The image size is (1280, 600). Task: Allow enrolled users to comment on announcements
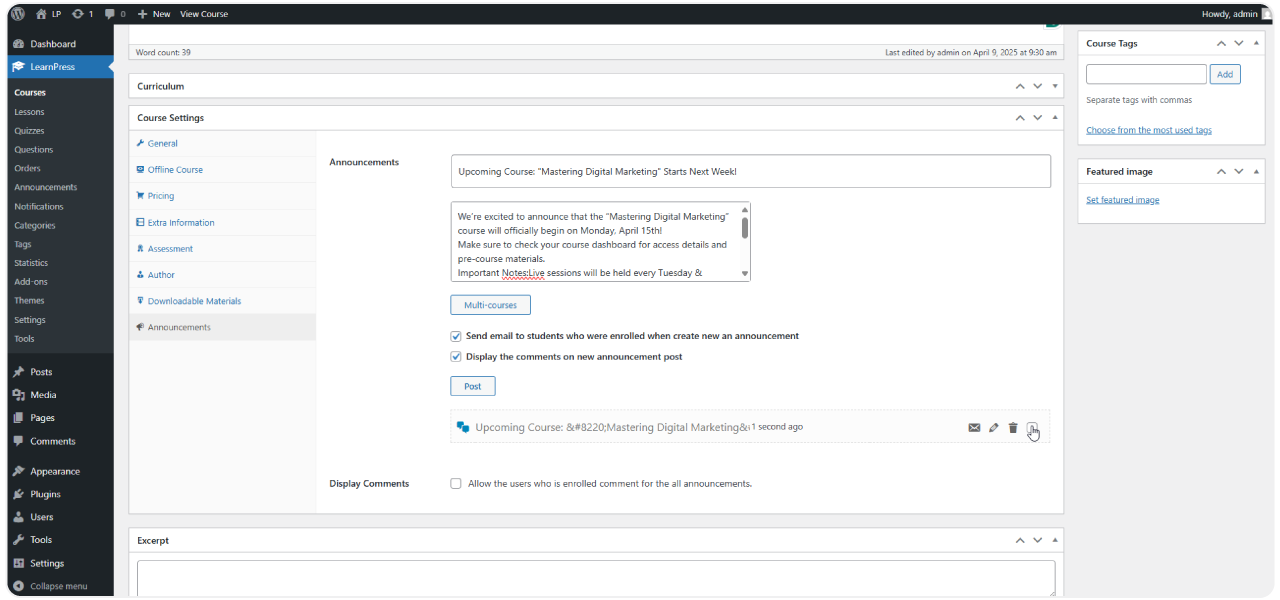pos(455,483)
